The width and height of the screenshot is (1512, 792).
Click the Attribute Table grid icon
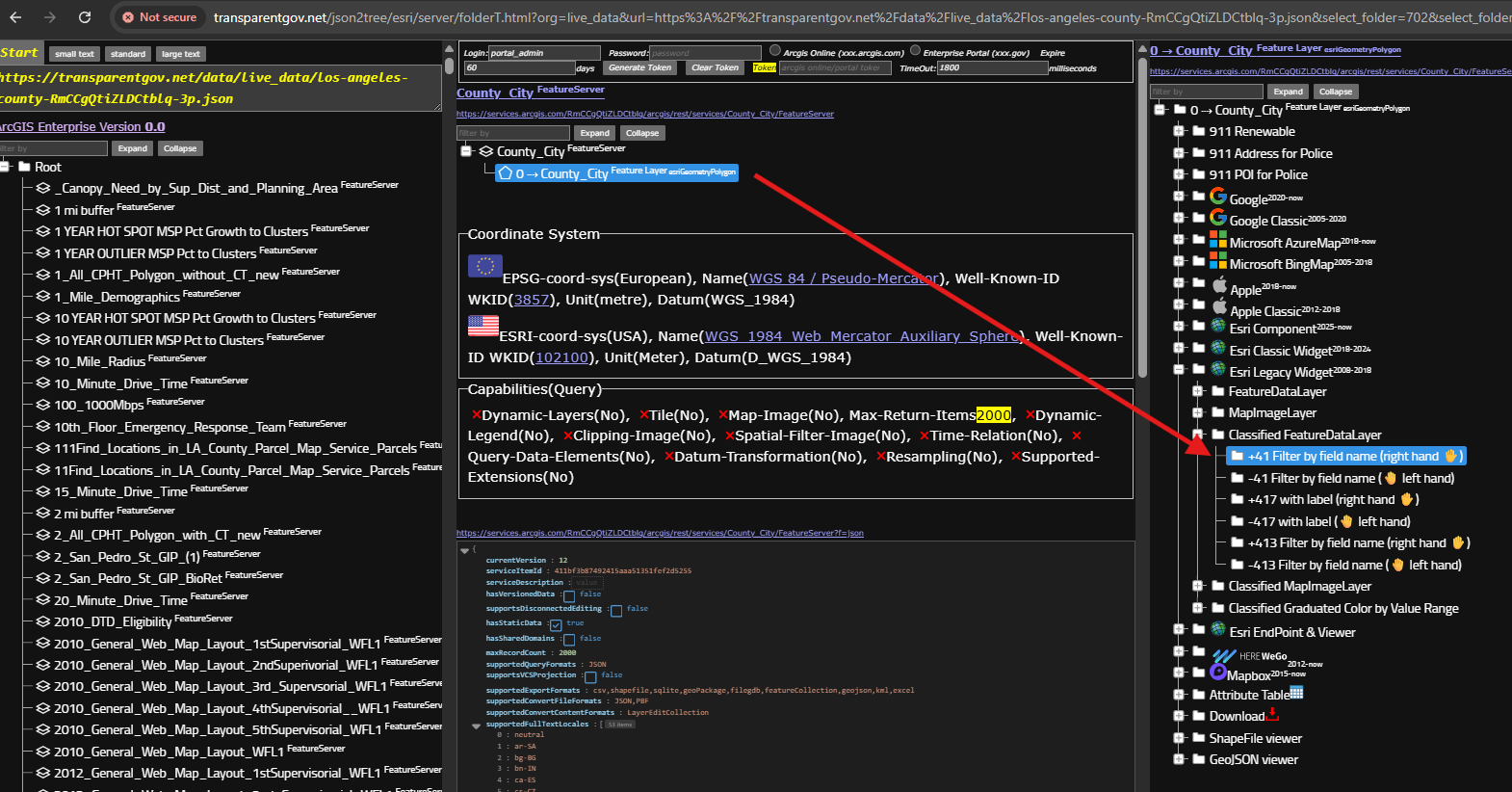1296,693
